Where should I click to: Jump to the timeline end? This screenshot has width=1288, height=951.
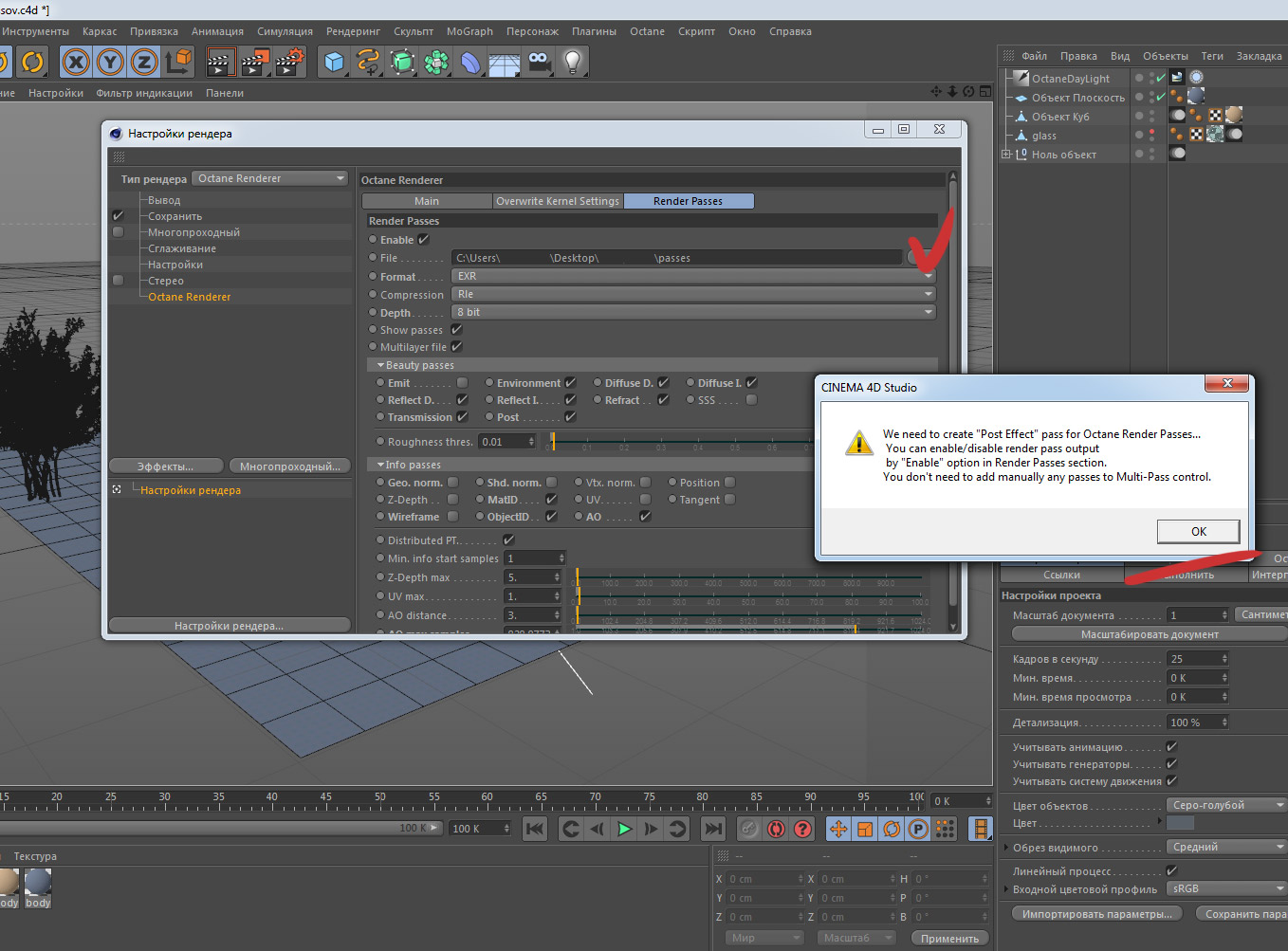(x=713, y=829)
